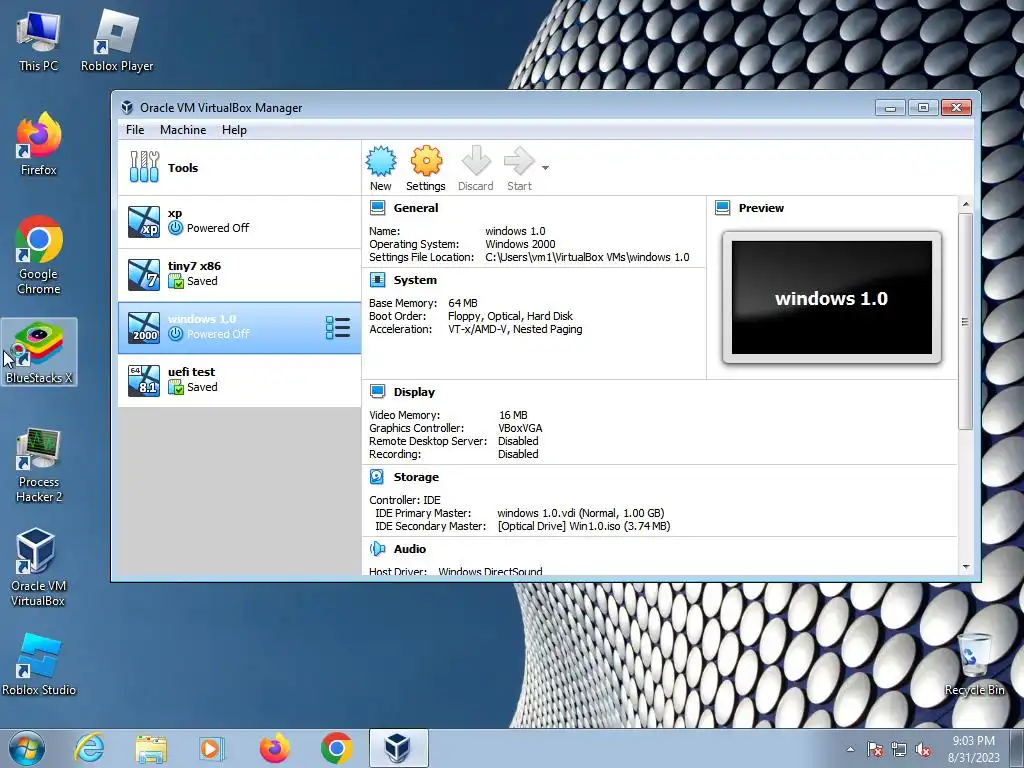Open the Windows Start orb

(x=27, y=748)
